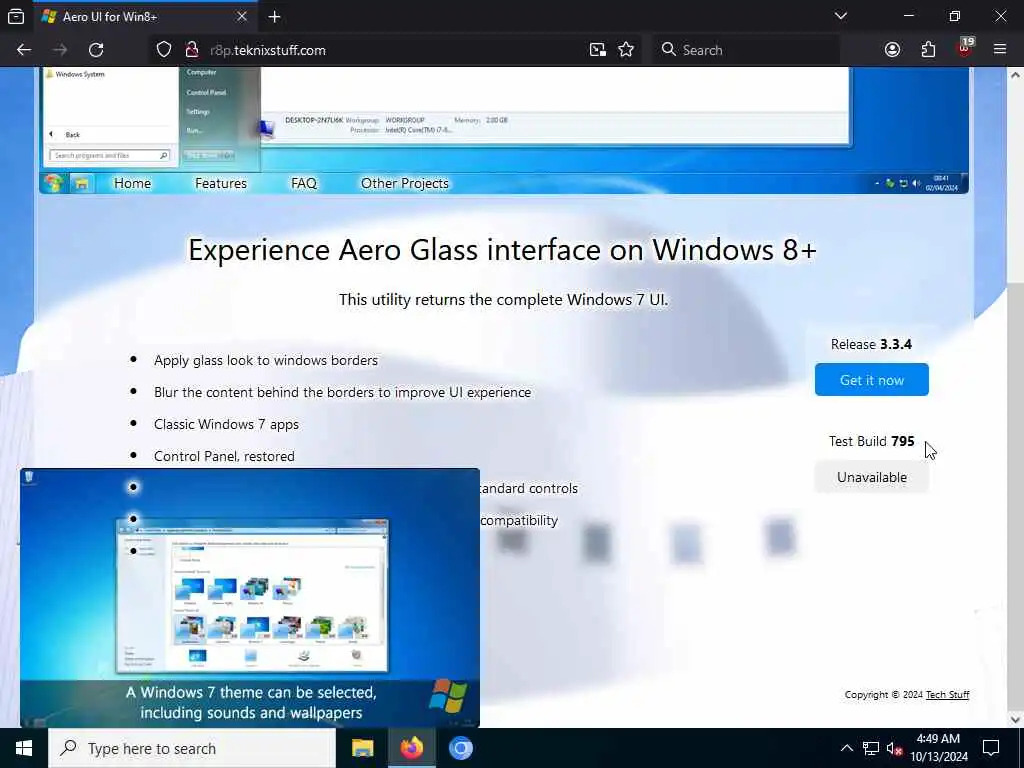Click the 'Blur the content behind the borders' text

pyautogui.click(x=342, y=392)
